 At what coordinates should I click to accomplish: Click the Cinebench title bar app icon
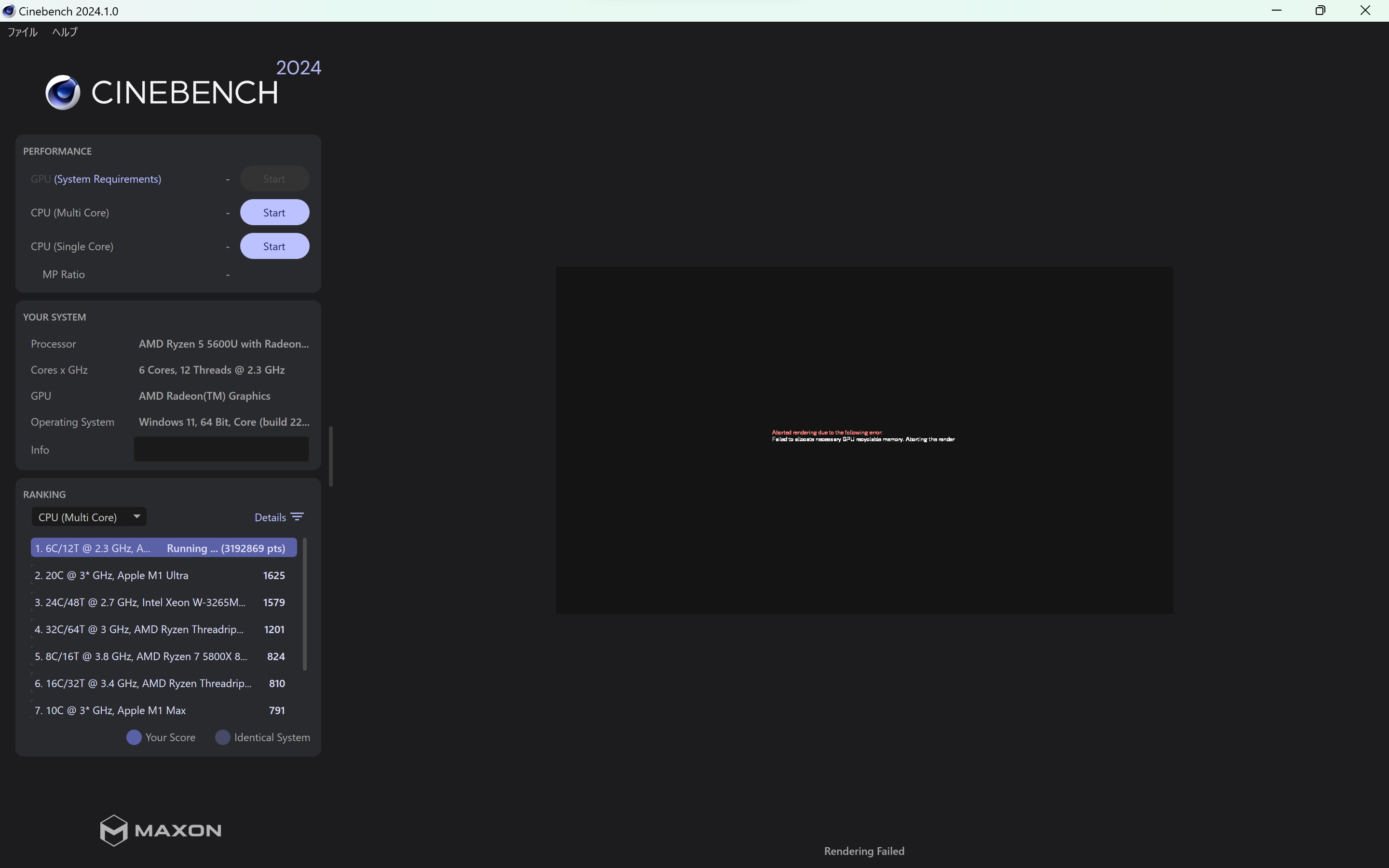pos(9,11)
